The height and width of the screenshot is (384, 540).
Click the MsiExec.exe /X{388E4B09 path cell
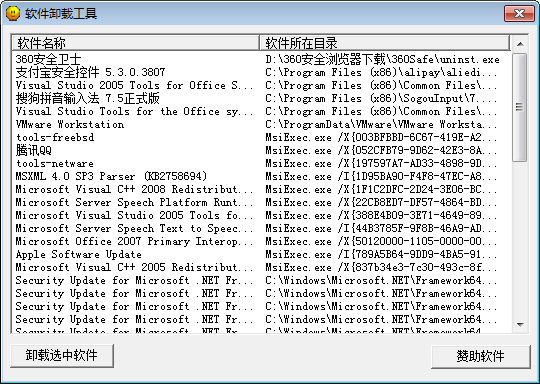click(381, 216)
